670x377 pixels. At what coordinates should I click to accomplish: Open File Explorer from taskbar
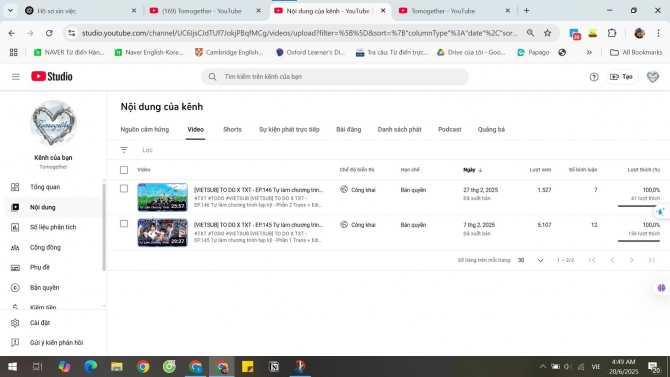click(117, 367)
